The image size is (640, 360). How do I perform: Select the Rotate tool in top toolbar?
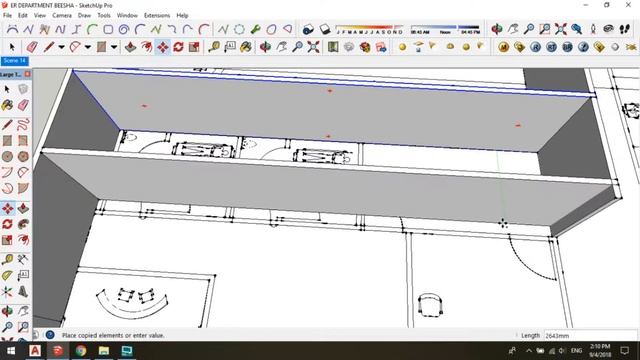pyautogui.click(x=178, y=47)
